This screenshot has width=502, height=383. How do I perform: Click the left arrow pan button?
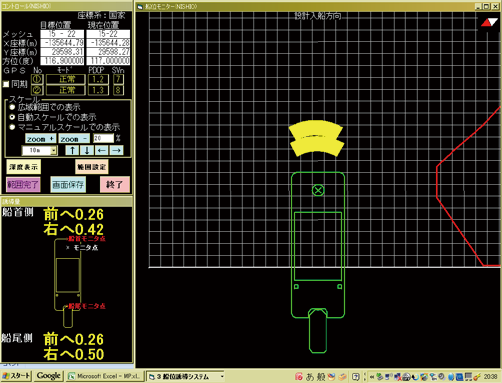(x=102, y=150)
